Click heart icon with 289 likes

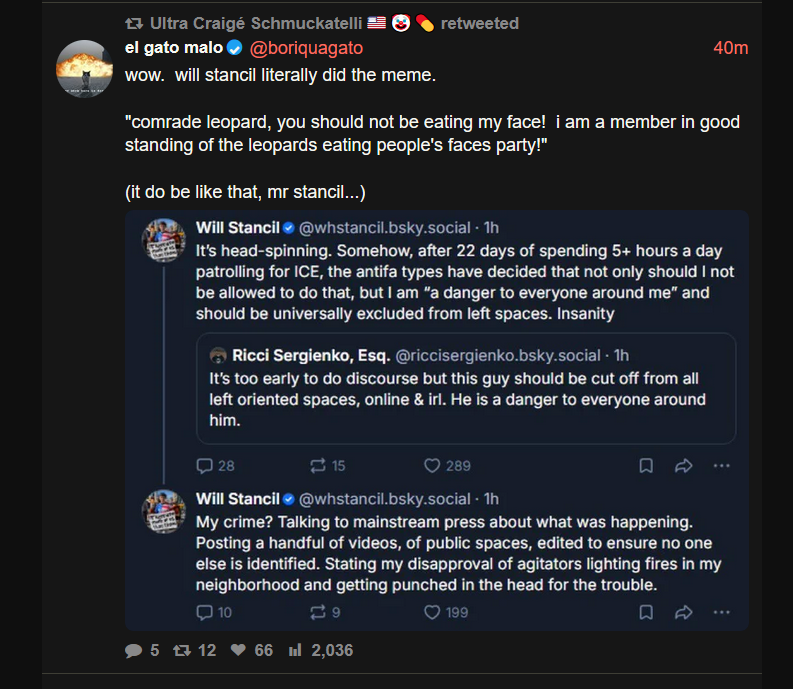point(432,465)
